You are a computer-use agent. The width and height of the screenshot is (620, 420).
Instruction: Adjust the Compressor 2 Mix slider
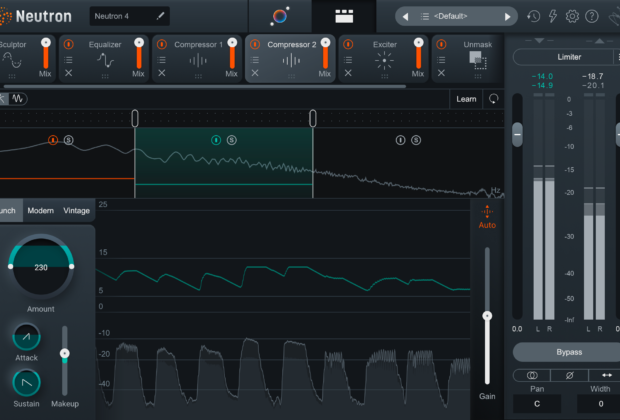pos(325,54)
